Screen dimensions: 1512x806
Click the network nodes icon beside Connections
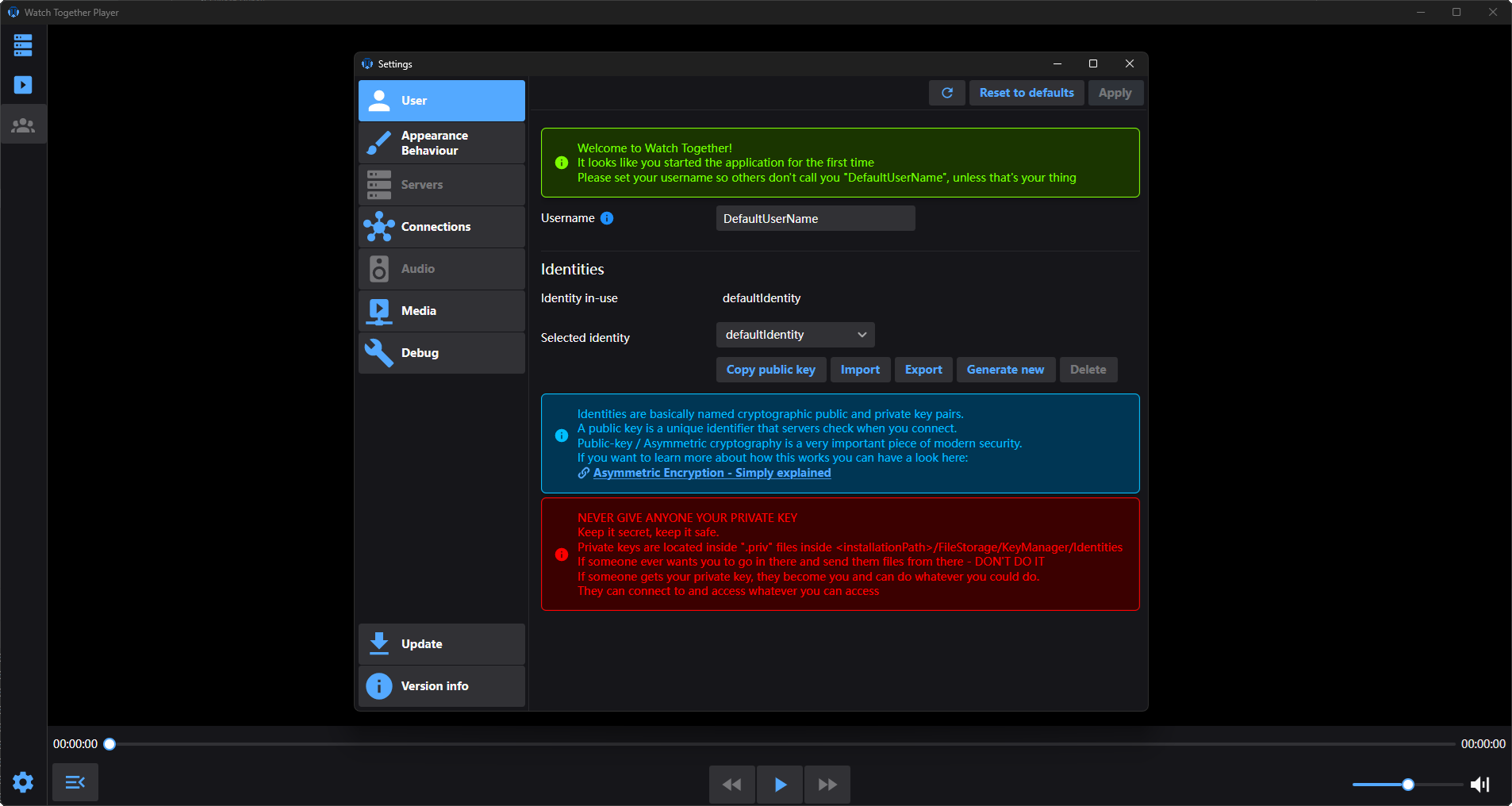tap(379, 227)
